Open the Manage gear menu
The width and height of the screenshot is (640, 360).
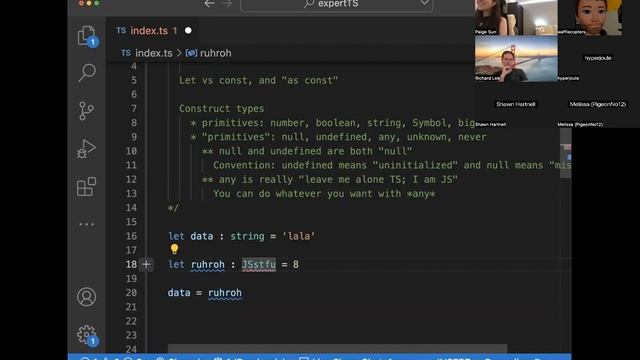pos(87,335)
